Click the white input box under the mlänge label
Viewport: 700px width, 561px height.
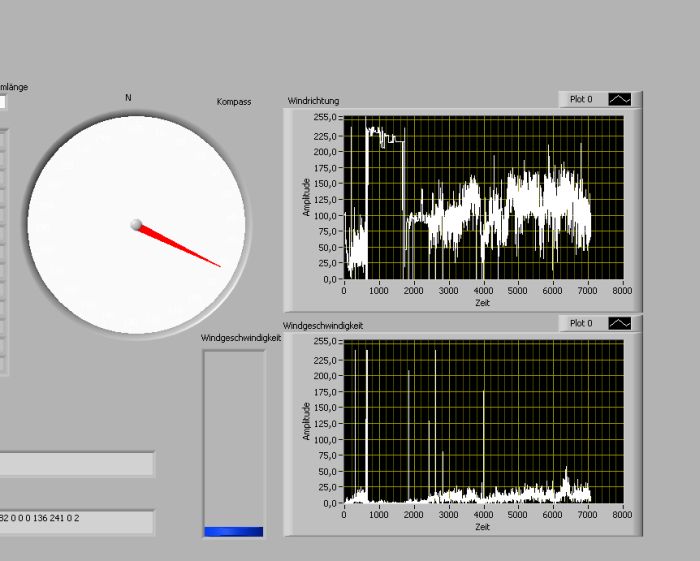[3, 102]
